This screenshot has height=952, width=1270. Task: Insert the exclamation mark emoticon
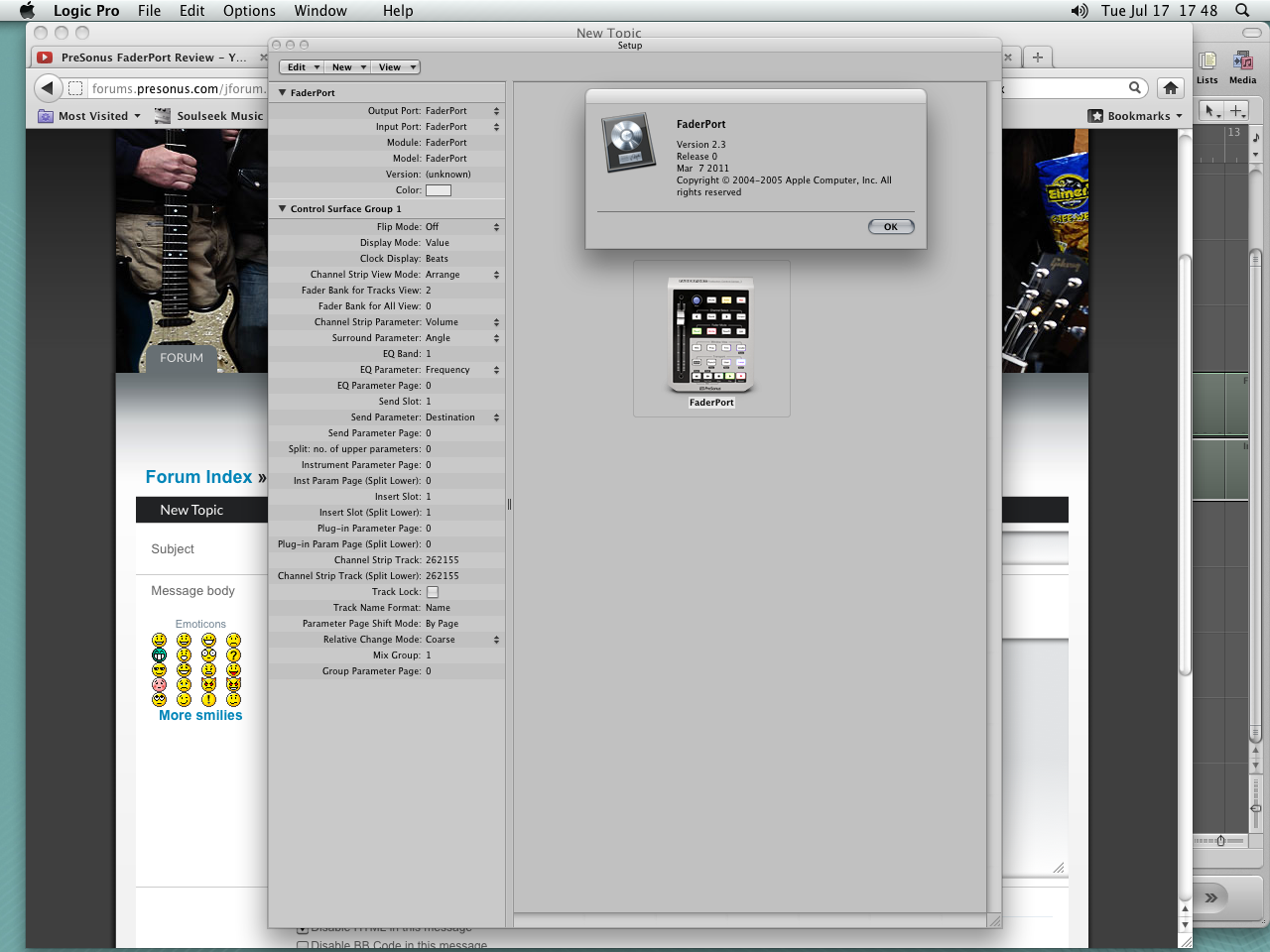208,699
